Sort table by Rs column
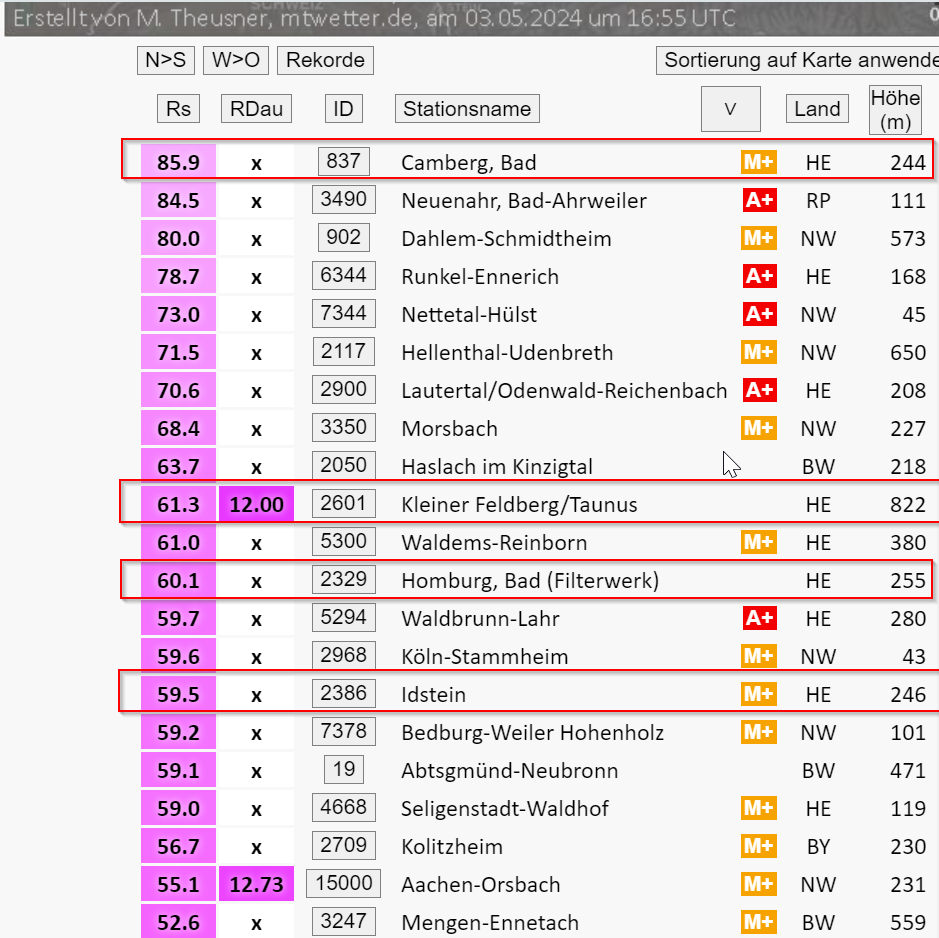Image resolution: width=939 pixels, height=938 pixels. click(178, 109)
